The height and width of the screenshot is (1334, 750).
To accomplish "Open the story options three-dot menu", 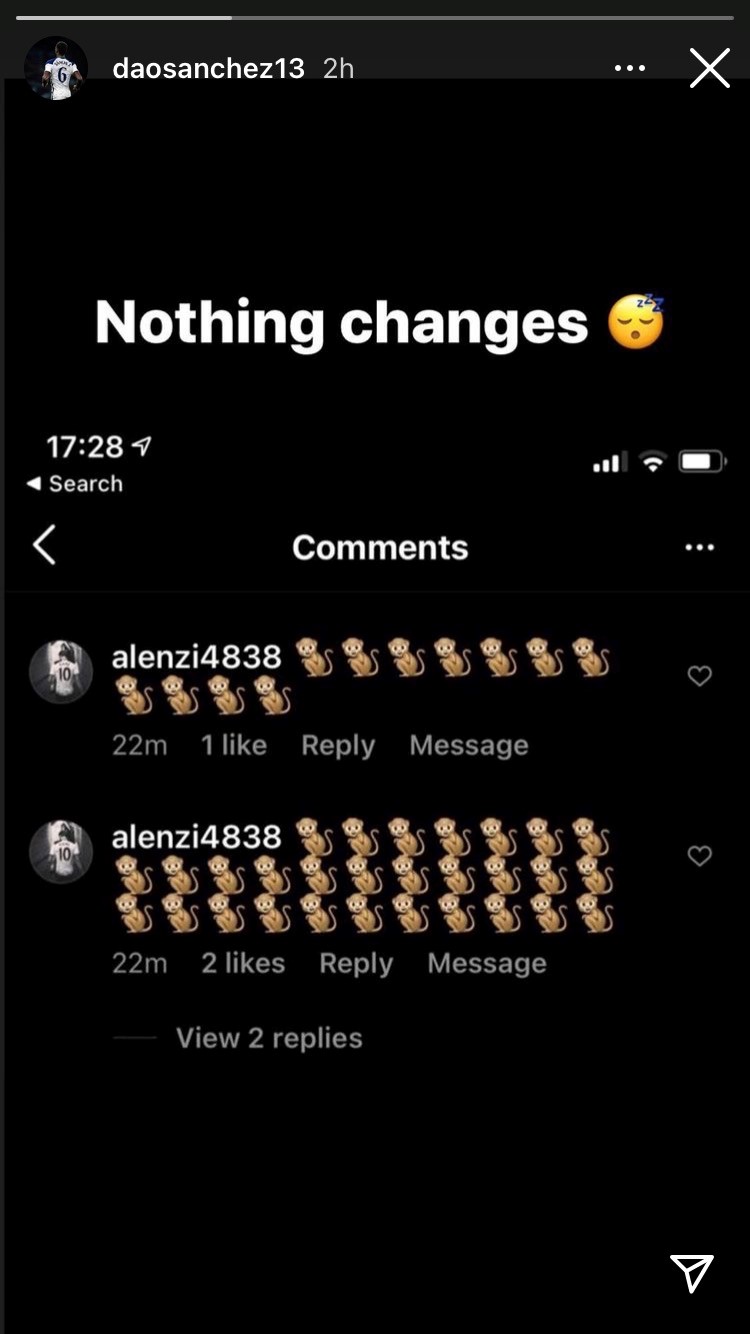I will 629,68.
